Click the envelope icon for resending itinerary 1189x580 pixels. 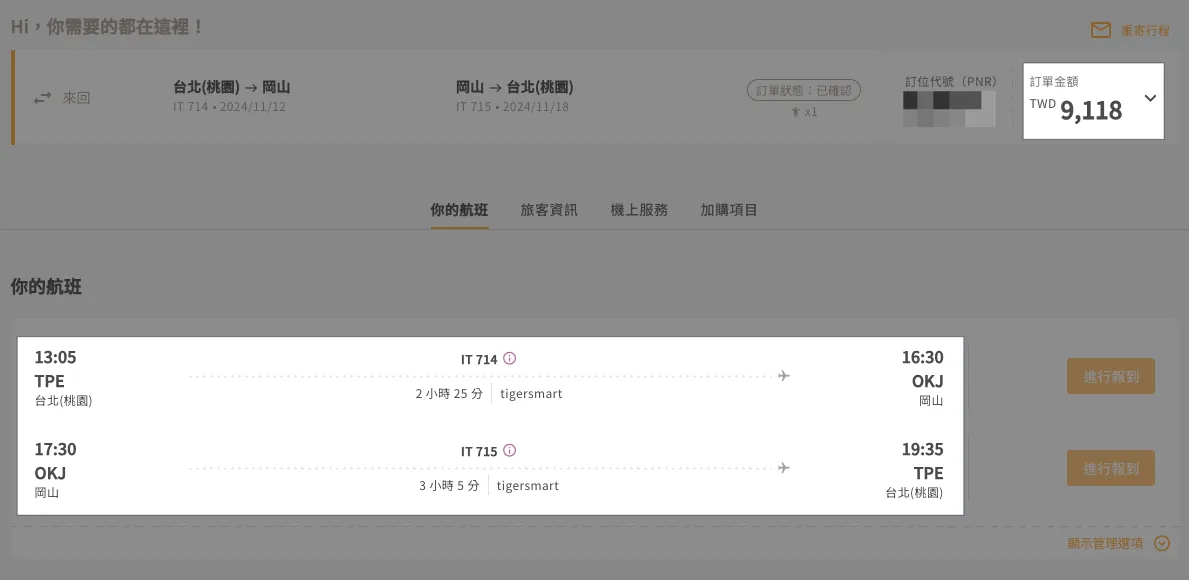pos(1100,30)
